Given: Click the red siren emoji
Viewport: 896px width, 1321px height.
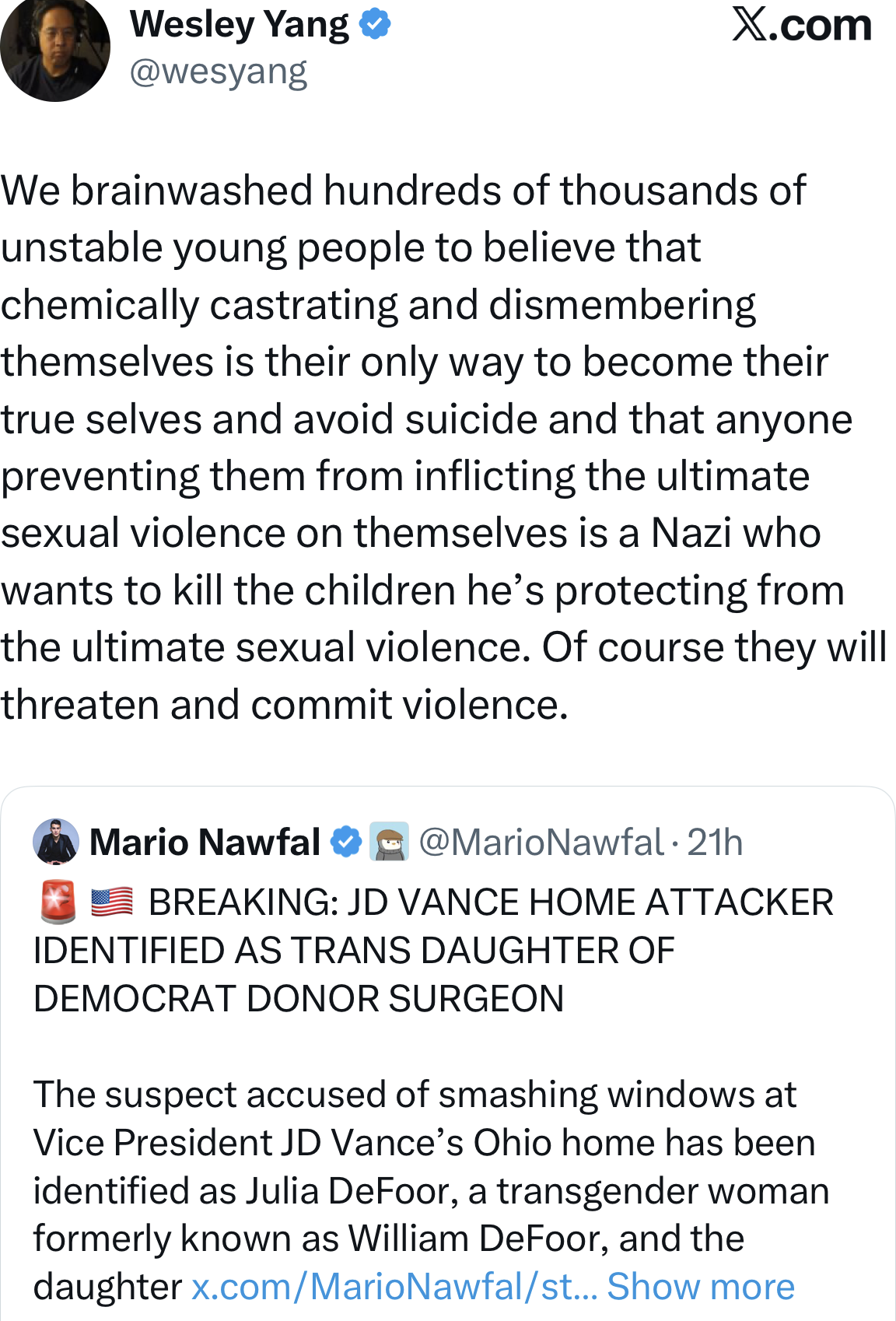Looking at the screenshot, I should coord(58,902).
